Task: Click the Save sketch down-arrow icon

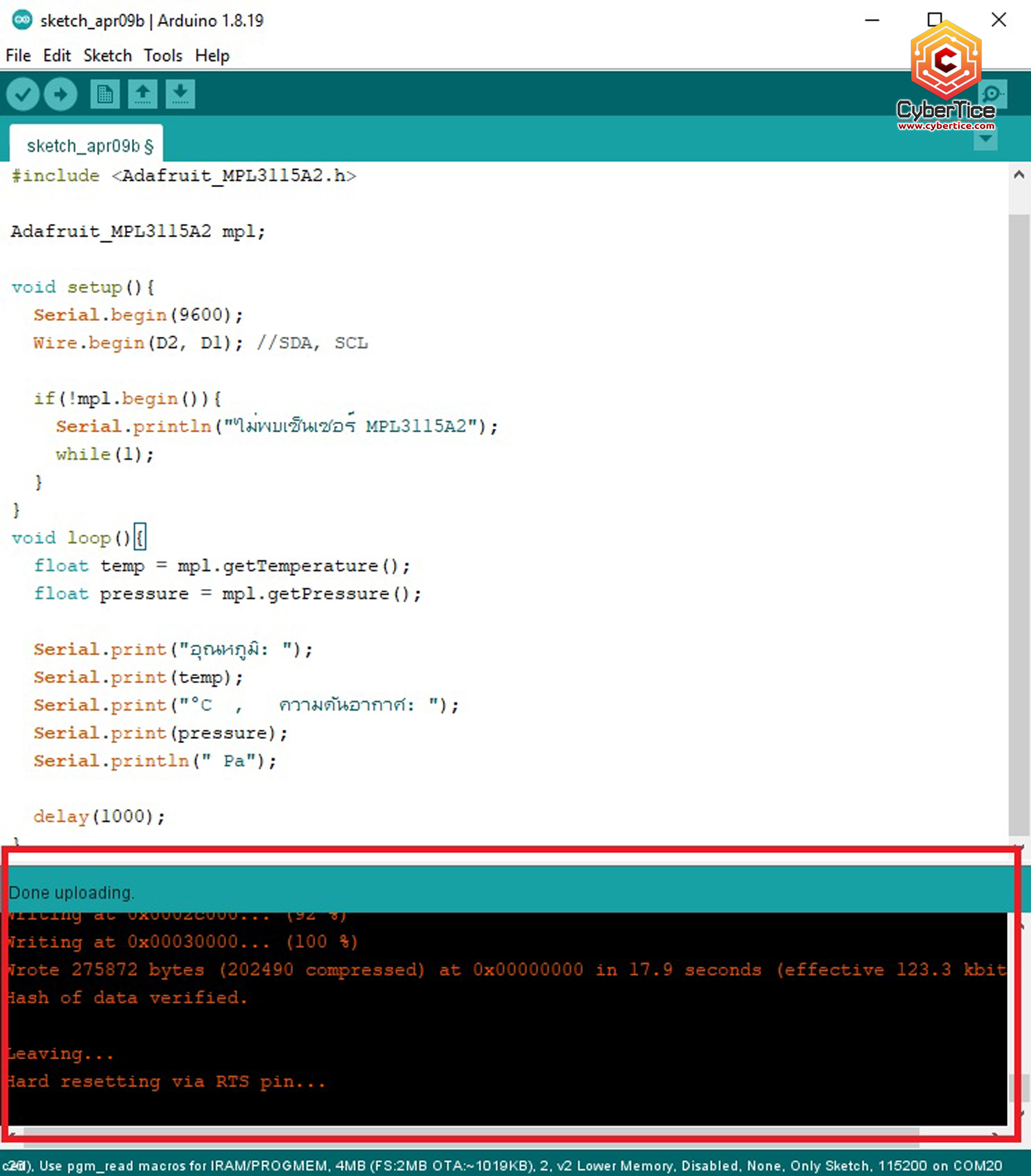Action: click(180, 94)
